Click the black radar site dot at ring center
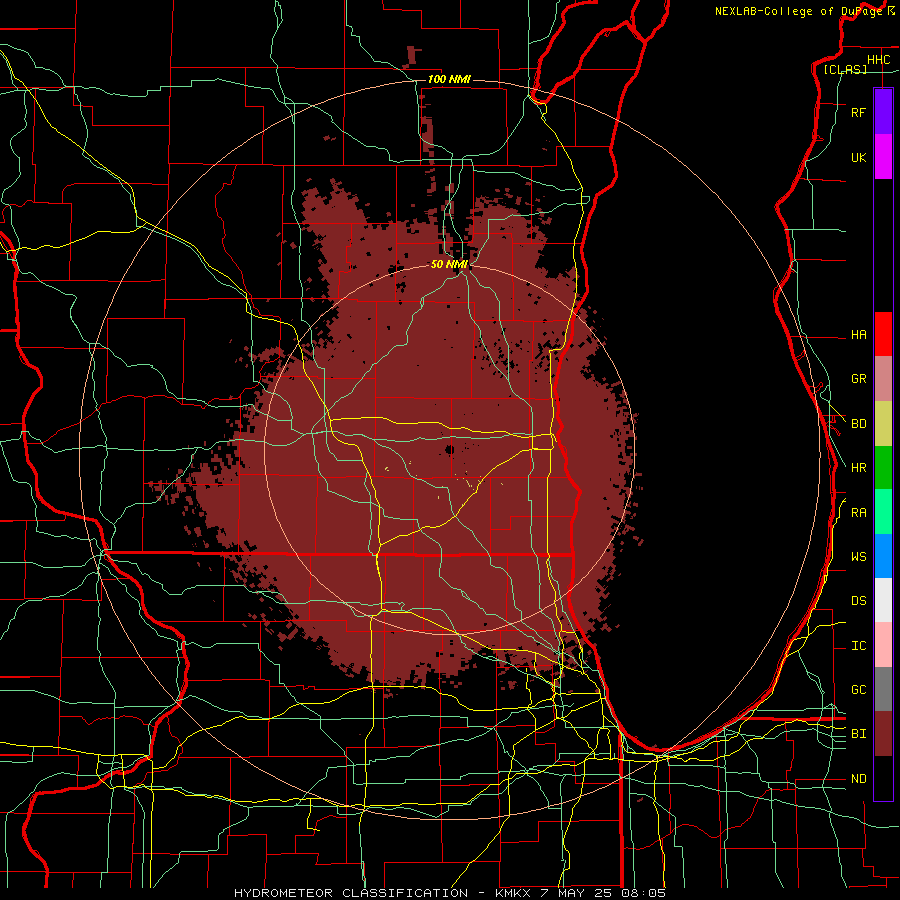Screen dimensions: 900x900 tap(449, 449)
